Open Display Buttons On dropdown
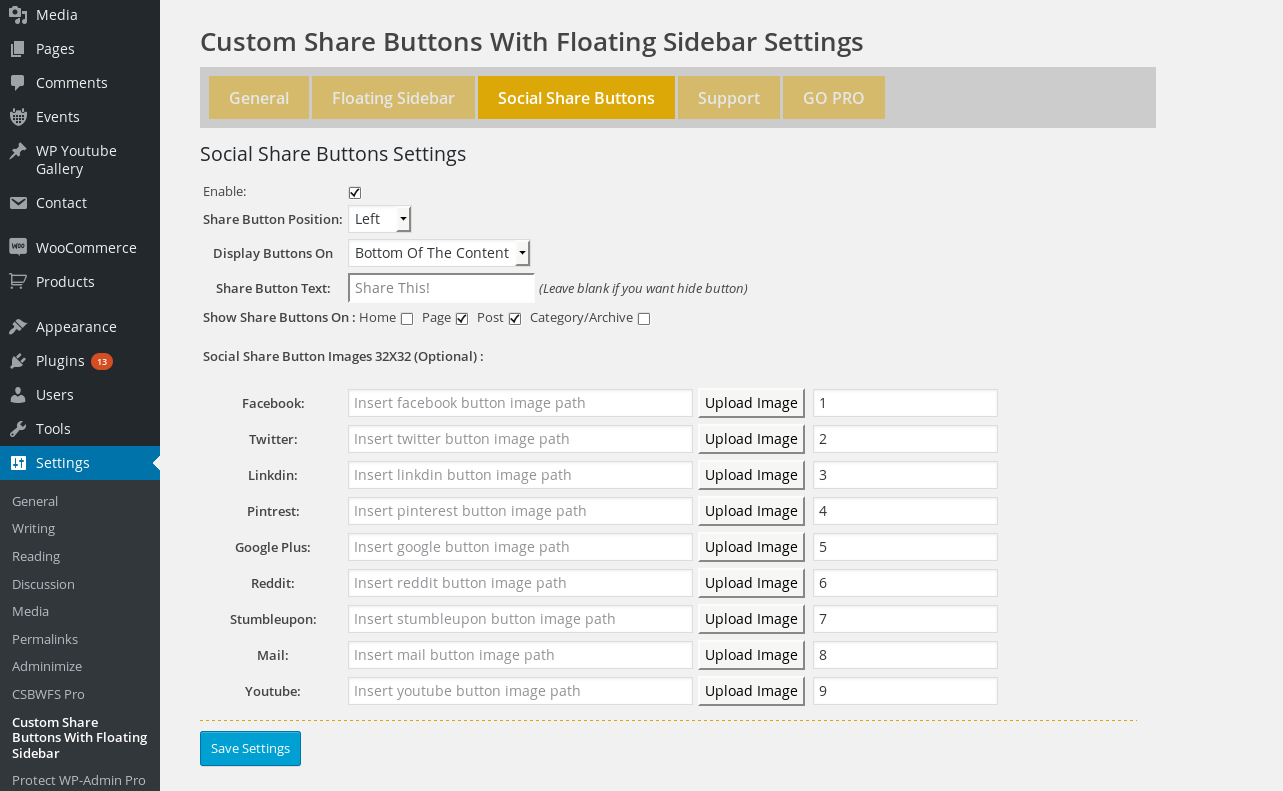 439,253
